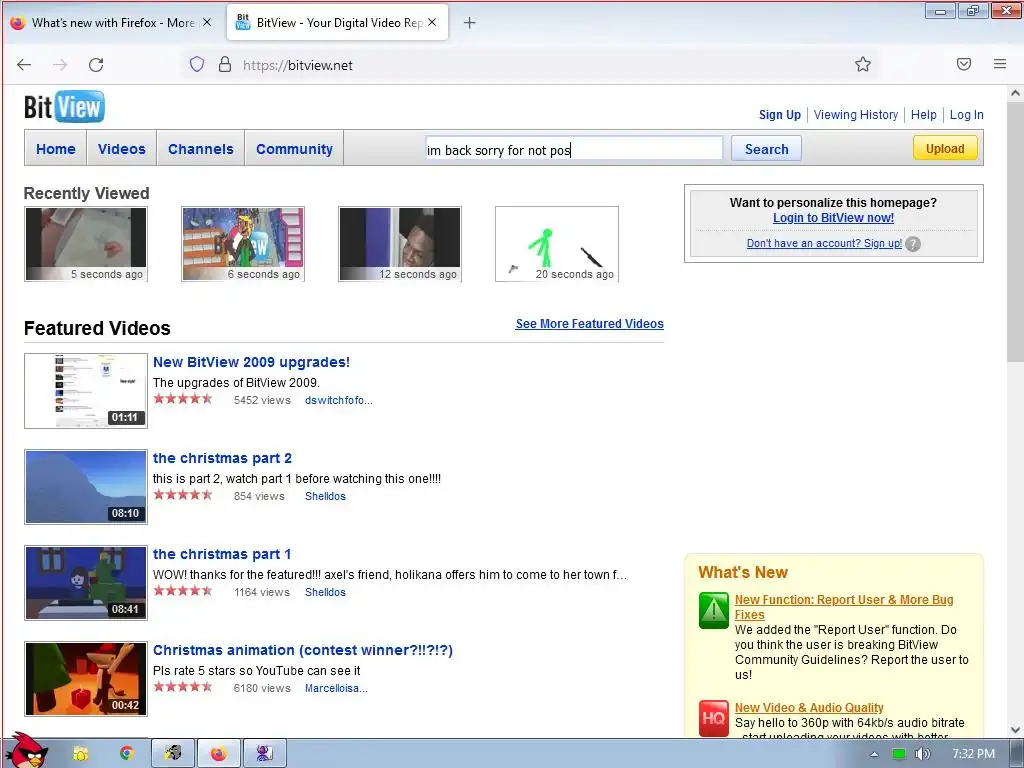Open the Firefox hamburger menu
Image resolution: width=1024 pixels, height=768 pixels.
coord(1000,64)
